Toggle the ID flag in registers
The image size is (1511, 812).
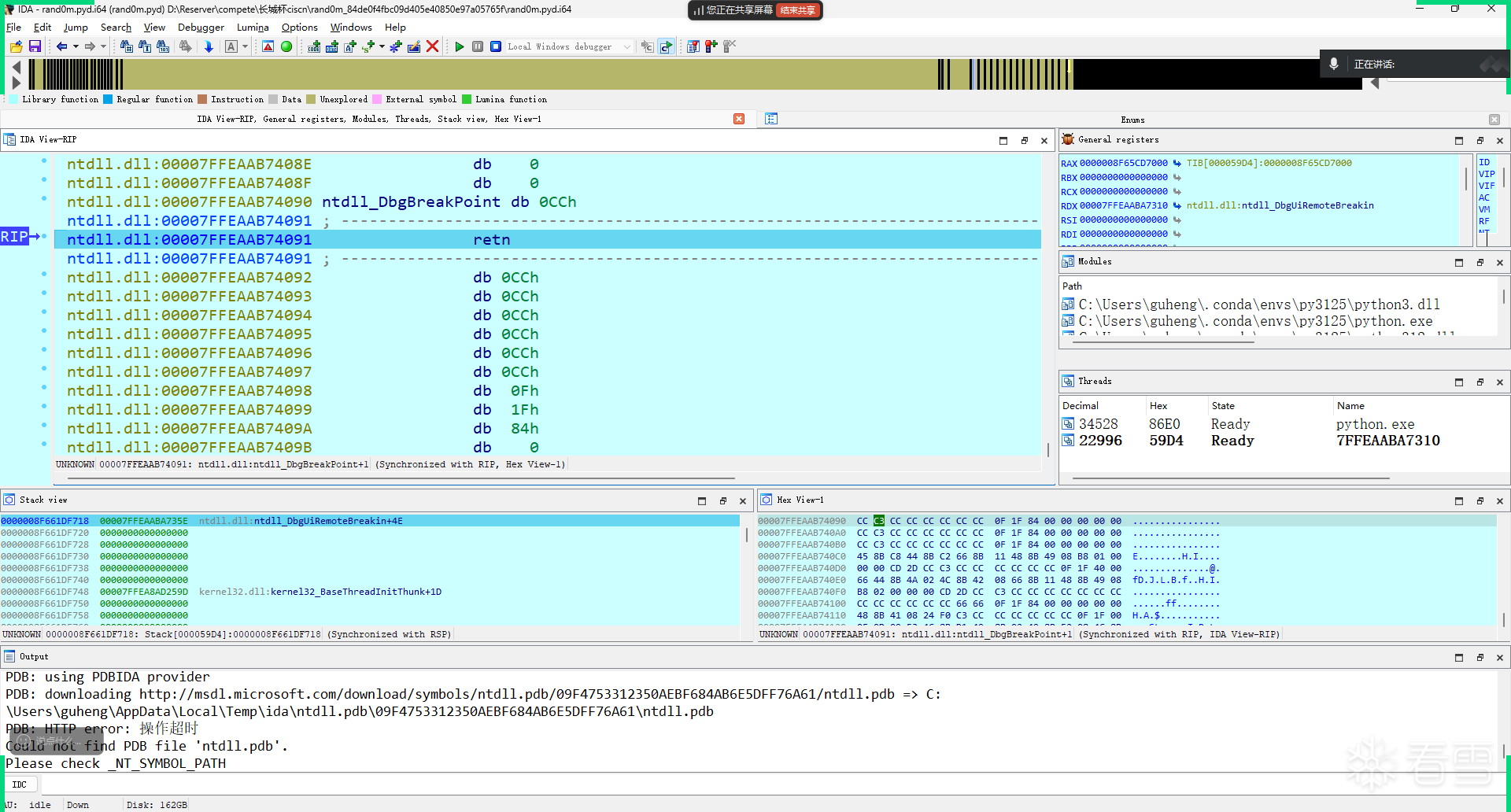click(1484, 163)
